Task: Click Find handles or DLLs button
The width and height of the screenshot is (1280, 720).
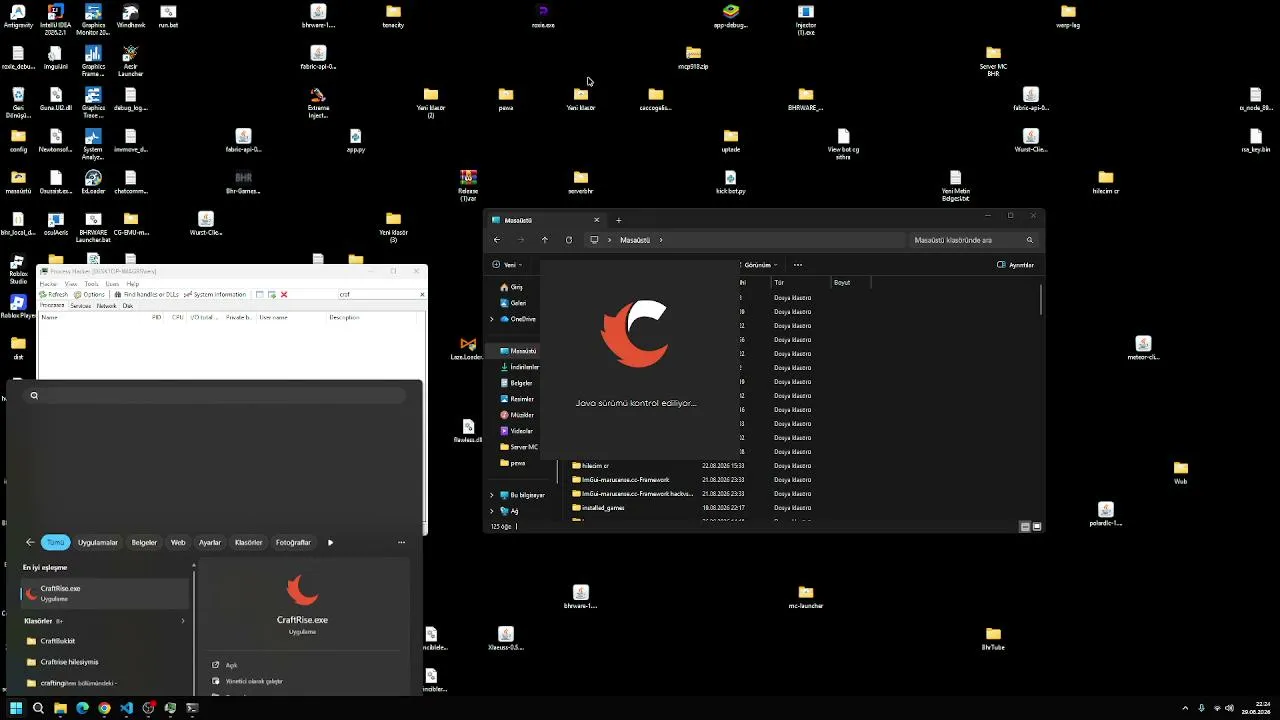Action: (147, 295)
